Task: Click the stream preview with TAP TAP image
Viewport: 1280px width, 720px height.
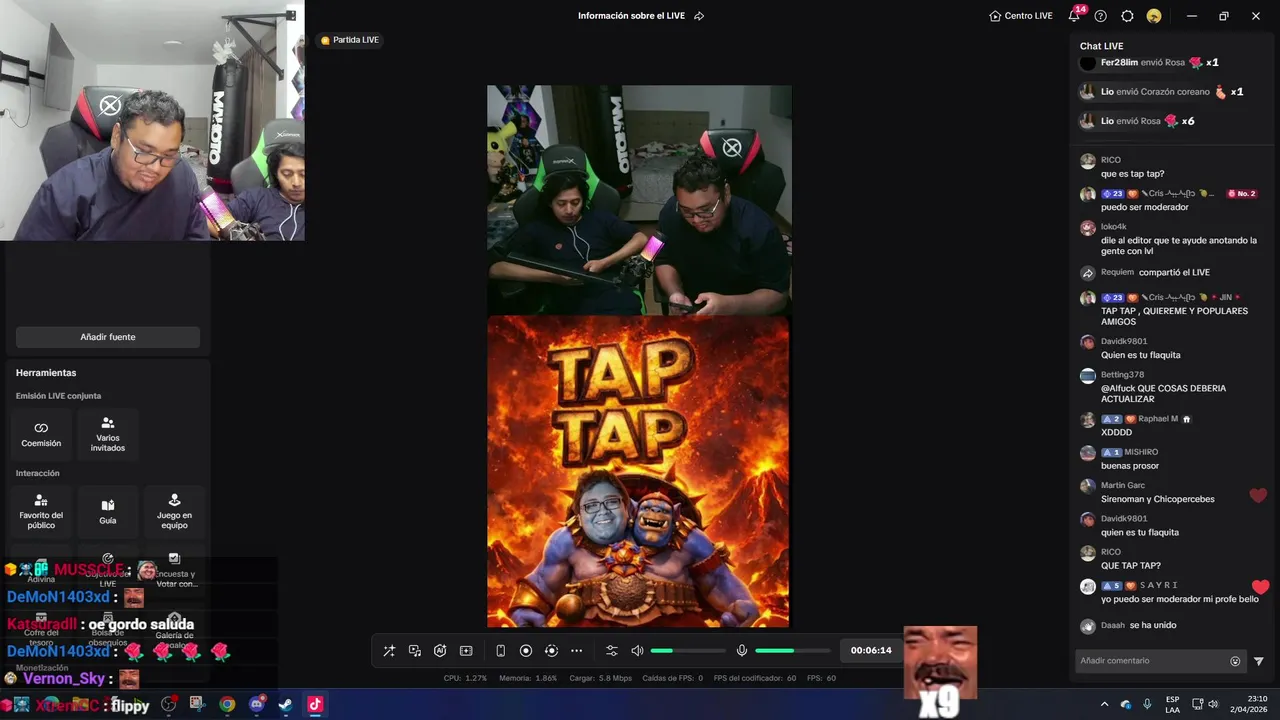Action: point(638,472)
